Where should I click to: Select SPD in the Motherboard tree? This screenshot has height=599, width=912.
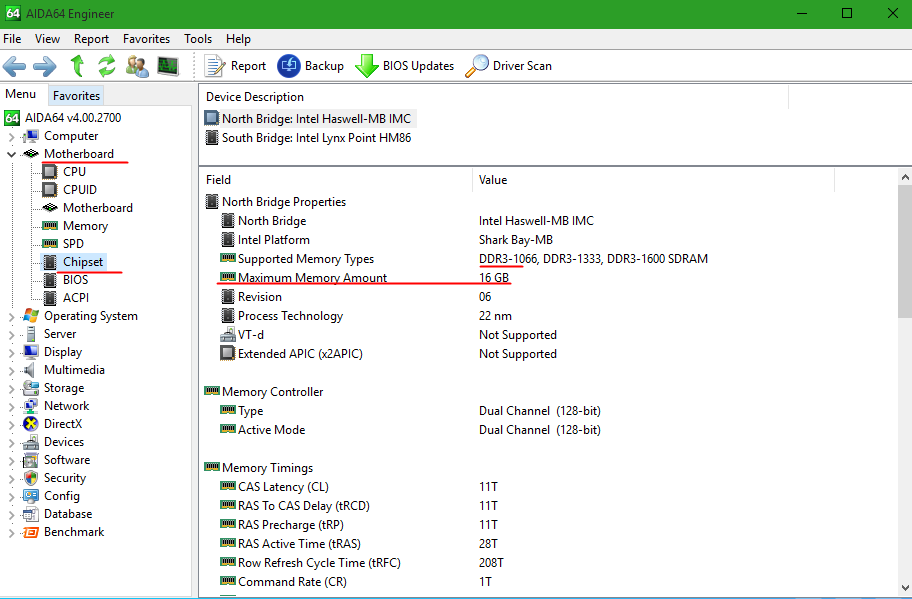tap(73, 244)
